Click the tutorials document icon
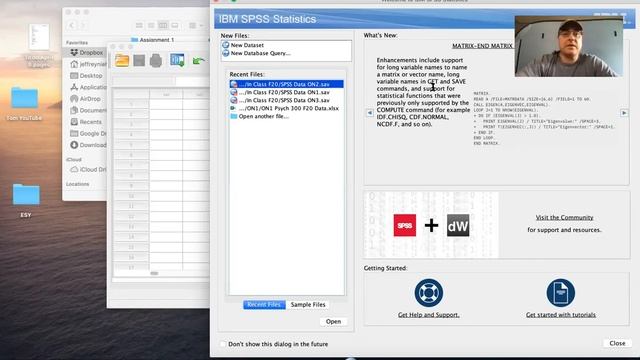 coord(560,293)
